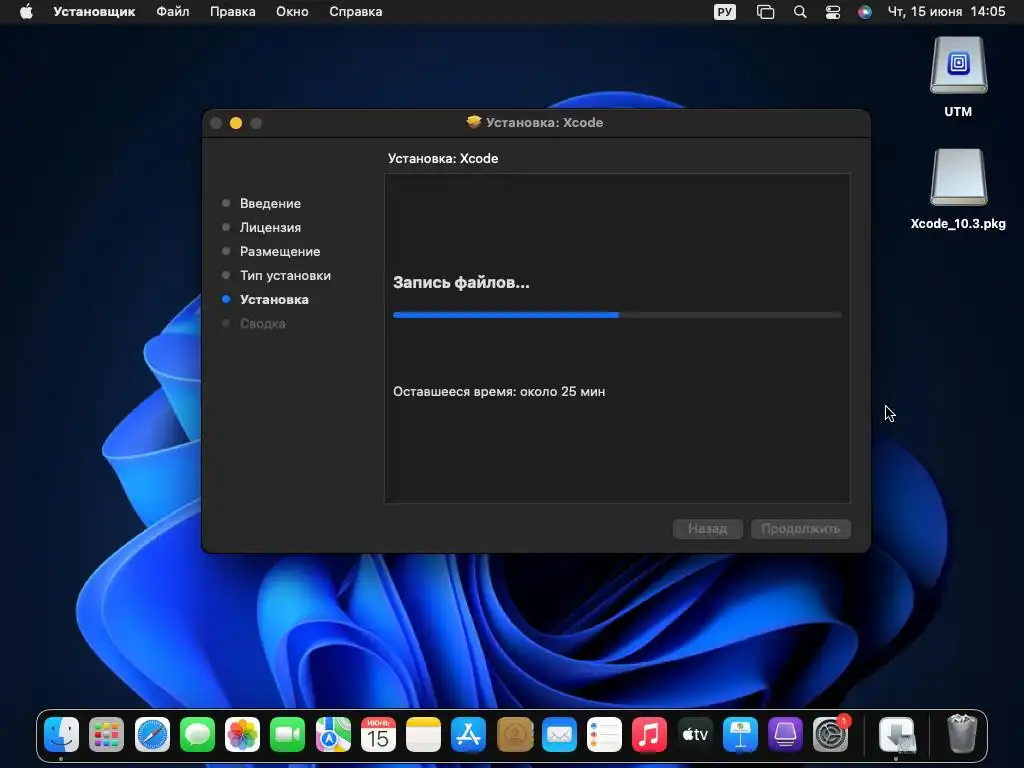Open Keynote from the Dock
This screenshot has width=1024, height=768.
pyautogui.click(x=740, y=734)
